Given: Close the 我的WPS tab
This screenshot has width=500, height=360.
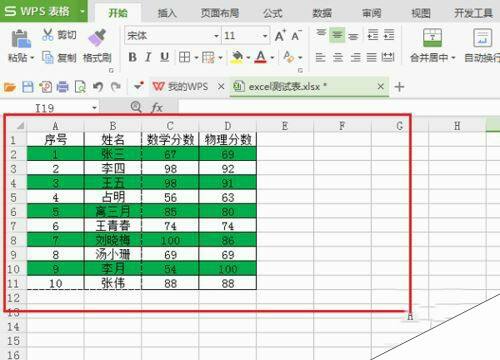Looking at the screenshot, I should click(221, 87).
